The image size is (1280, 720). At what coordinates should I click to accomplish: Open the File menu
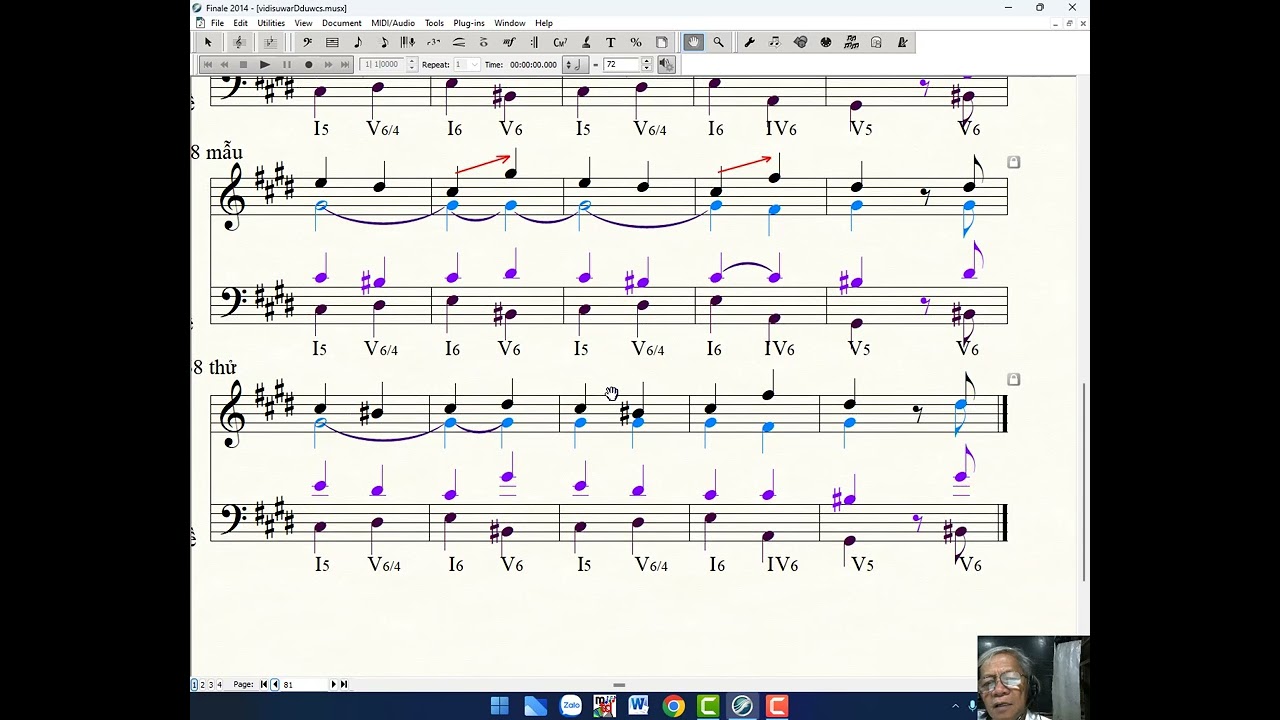click(x=217, y=23)
